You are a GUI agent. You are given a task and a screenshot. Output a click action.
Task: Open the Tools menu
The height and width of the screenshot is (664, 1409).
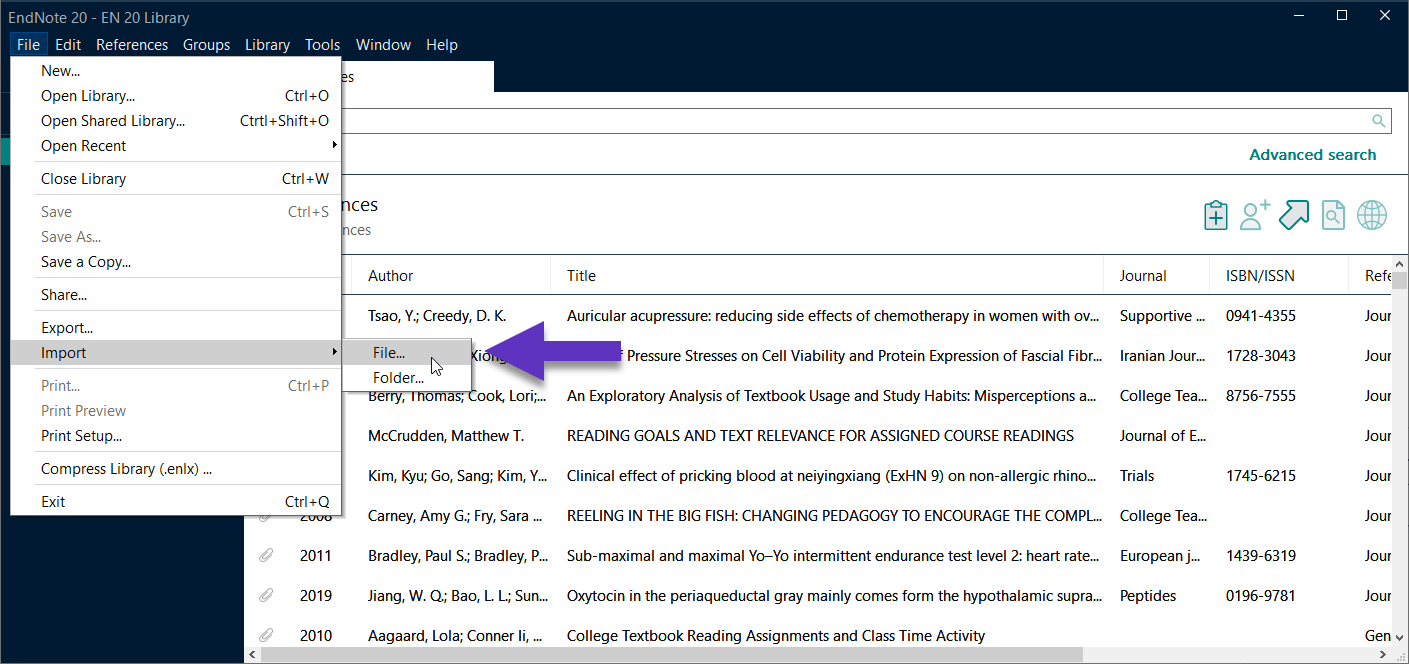click(x=322, y=44)
